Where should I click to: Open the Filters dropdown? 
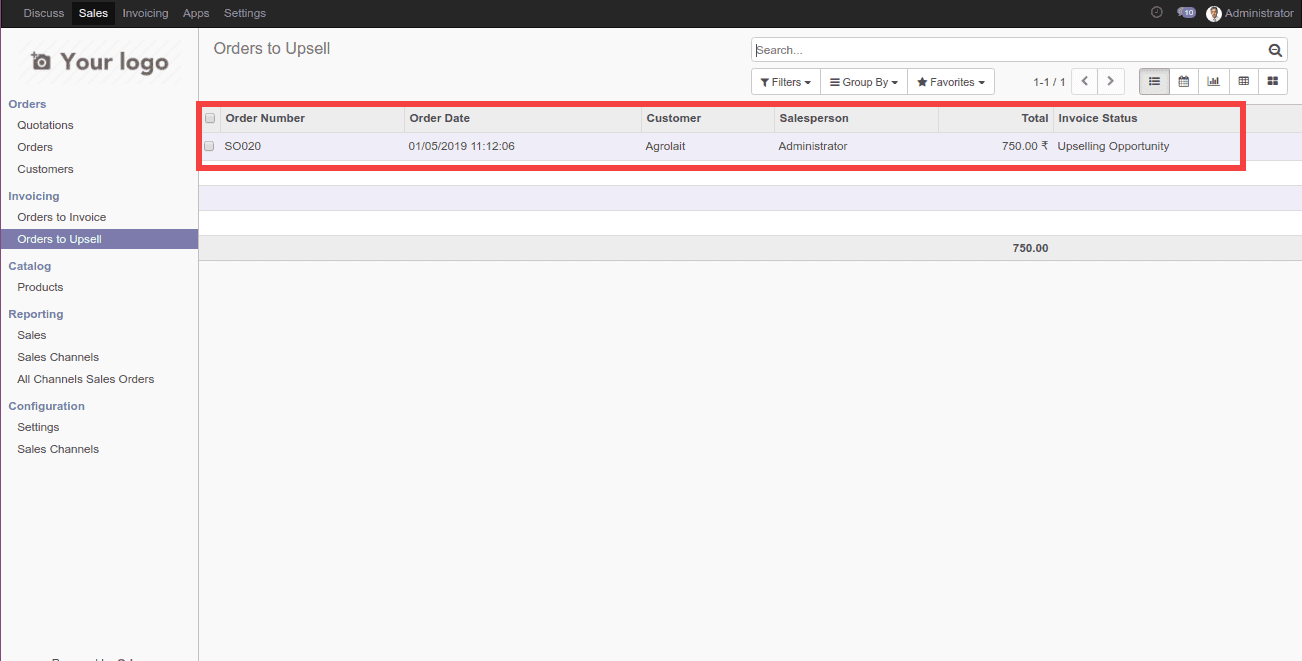(786, 82)
